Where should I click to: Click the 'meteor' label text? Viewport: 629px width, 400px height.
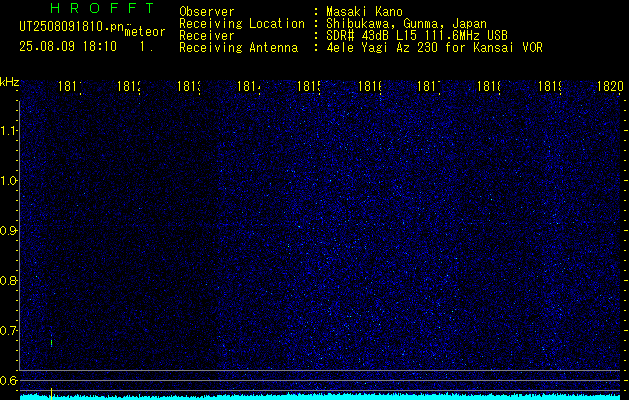[x=145, y=32]
